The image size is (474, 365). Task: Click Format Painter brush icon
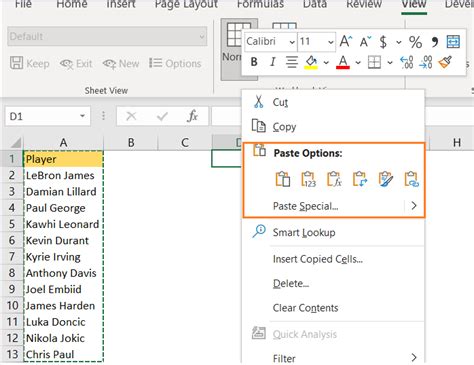pos(445,62)
